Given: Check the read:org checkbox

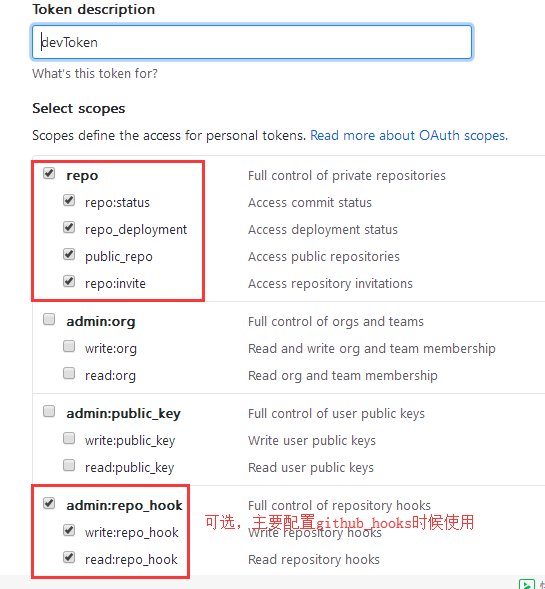Looking at the screenshot, I should 69,373.
